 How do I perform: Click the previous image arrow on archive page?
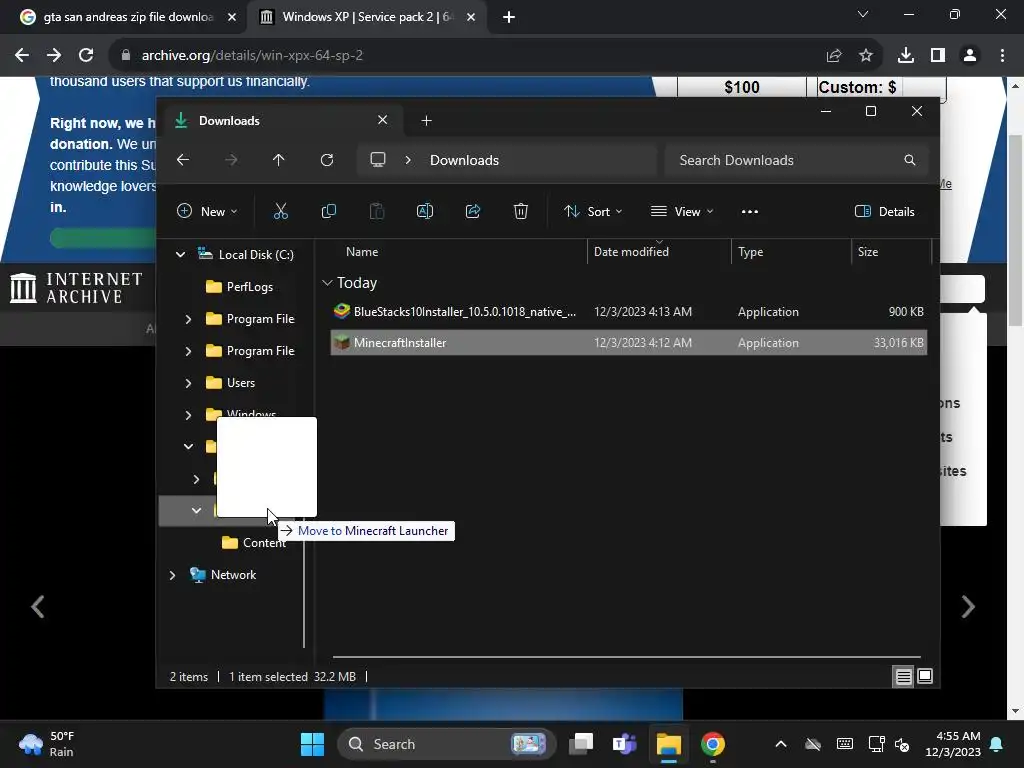[x=38, y=607]
